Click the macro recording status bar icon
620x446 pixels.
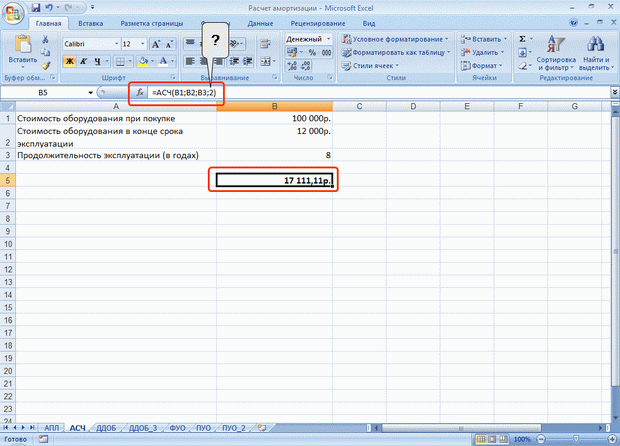(x=43, y=439)
